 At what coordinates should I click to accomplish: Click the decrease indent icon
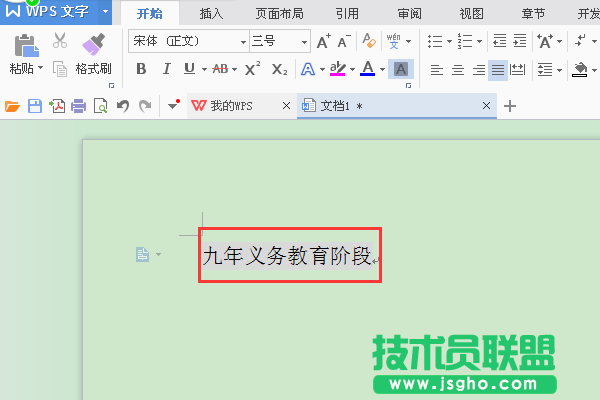[x=500, y=41]
